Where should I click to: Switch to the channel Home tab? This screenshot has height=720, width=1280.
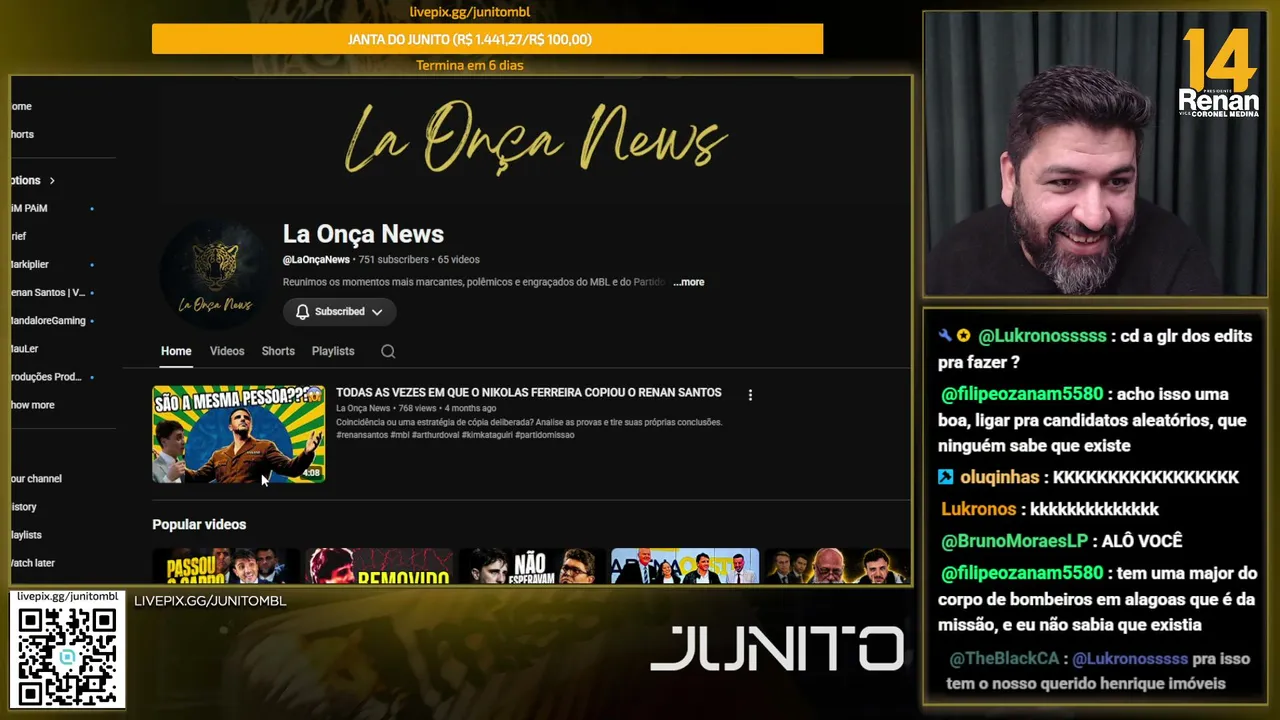pyautogui.click(x=176, y=351)
